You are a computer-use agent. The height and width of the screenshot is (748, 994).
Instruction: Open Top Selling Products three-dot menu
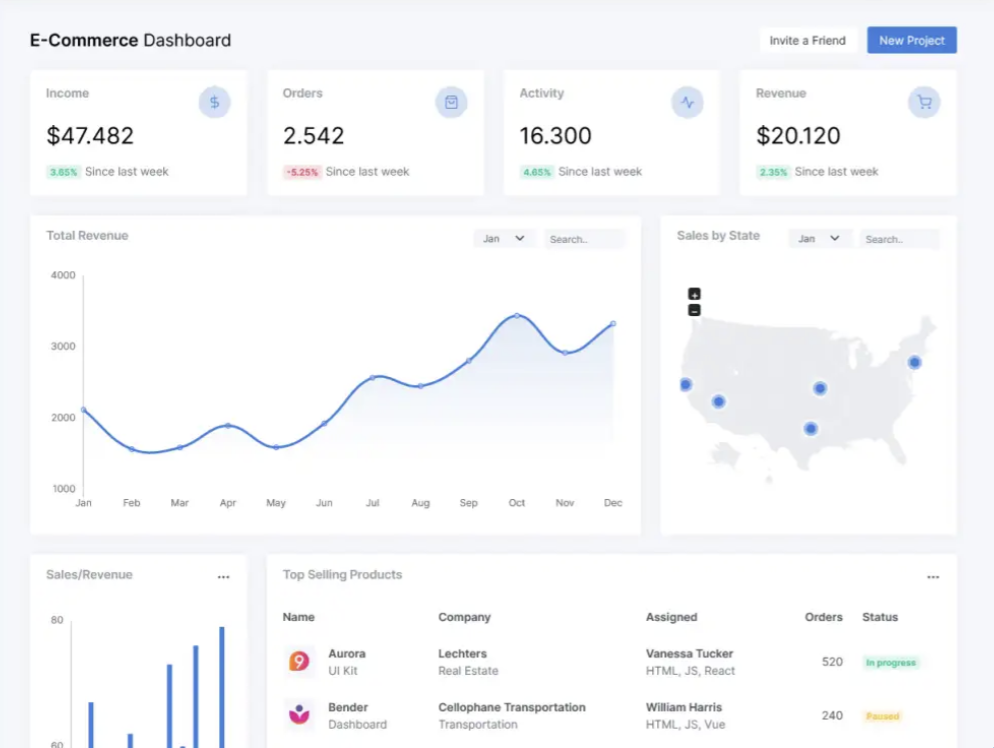pos(933,577)
